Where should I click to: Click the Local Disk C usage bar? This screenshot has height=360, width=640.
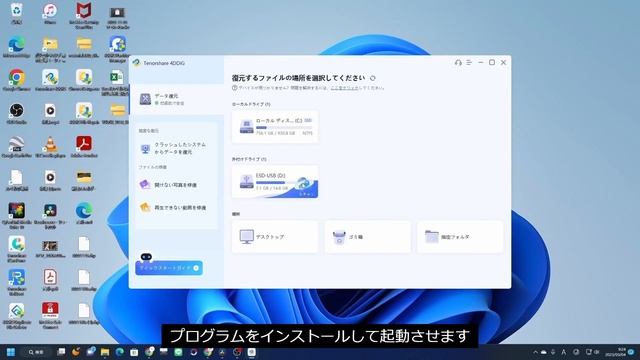point(284,128)
